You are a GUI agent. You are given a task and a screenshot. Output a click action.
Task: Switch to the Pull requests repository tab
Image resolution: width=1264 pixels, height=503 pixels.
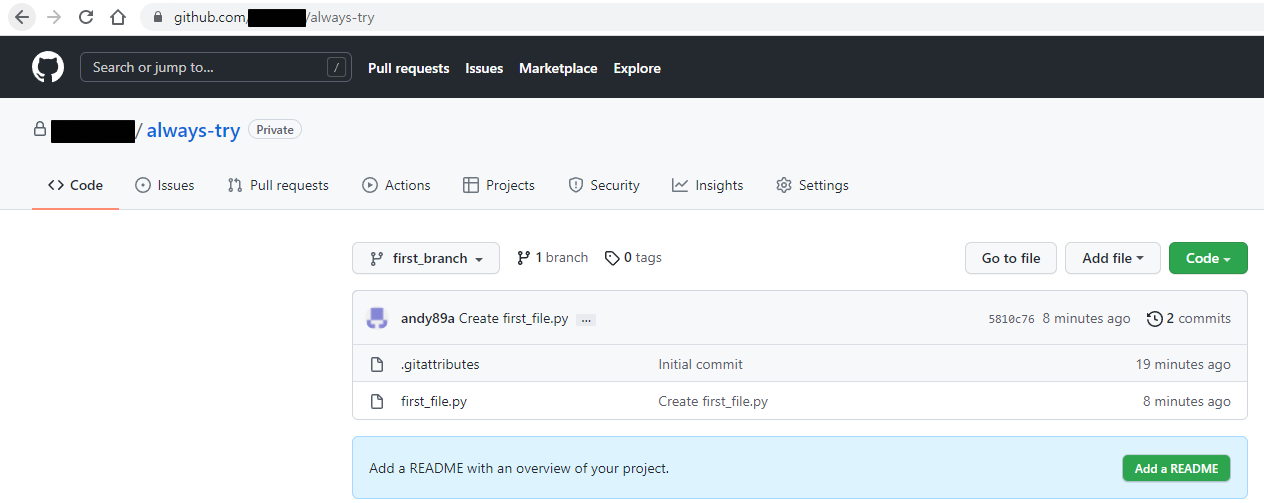tap(278, 185)
